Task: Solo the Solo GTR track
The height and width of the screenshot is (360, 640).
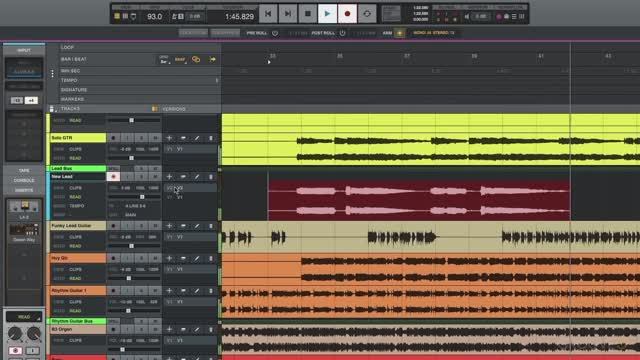Action: pyautogui.click(x=141, y=138)
